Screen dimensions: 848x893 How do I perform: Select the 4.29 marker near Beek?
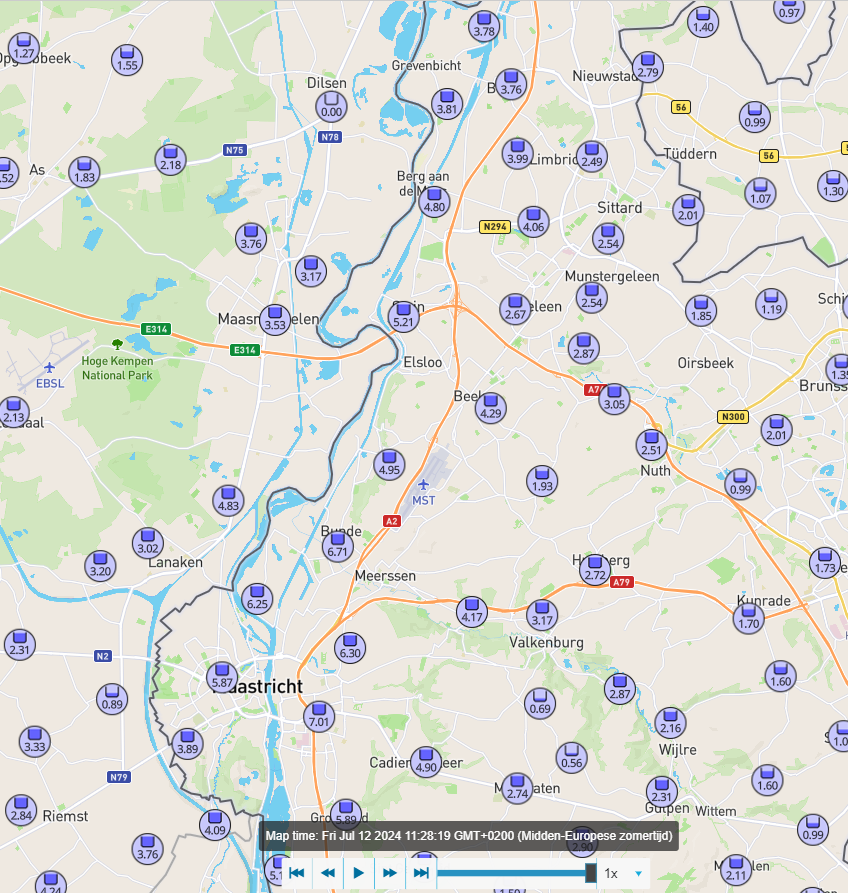click(x=491, y=408)
